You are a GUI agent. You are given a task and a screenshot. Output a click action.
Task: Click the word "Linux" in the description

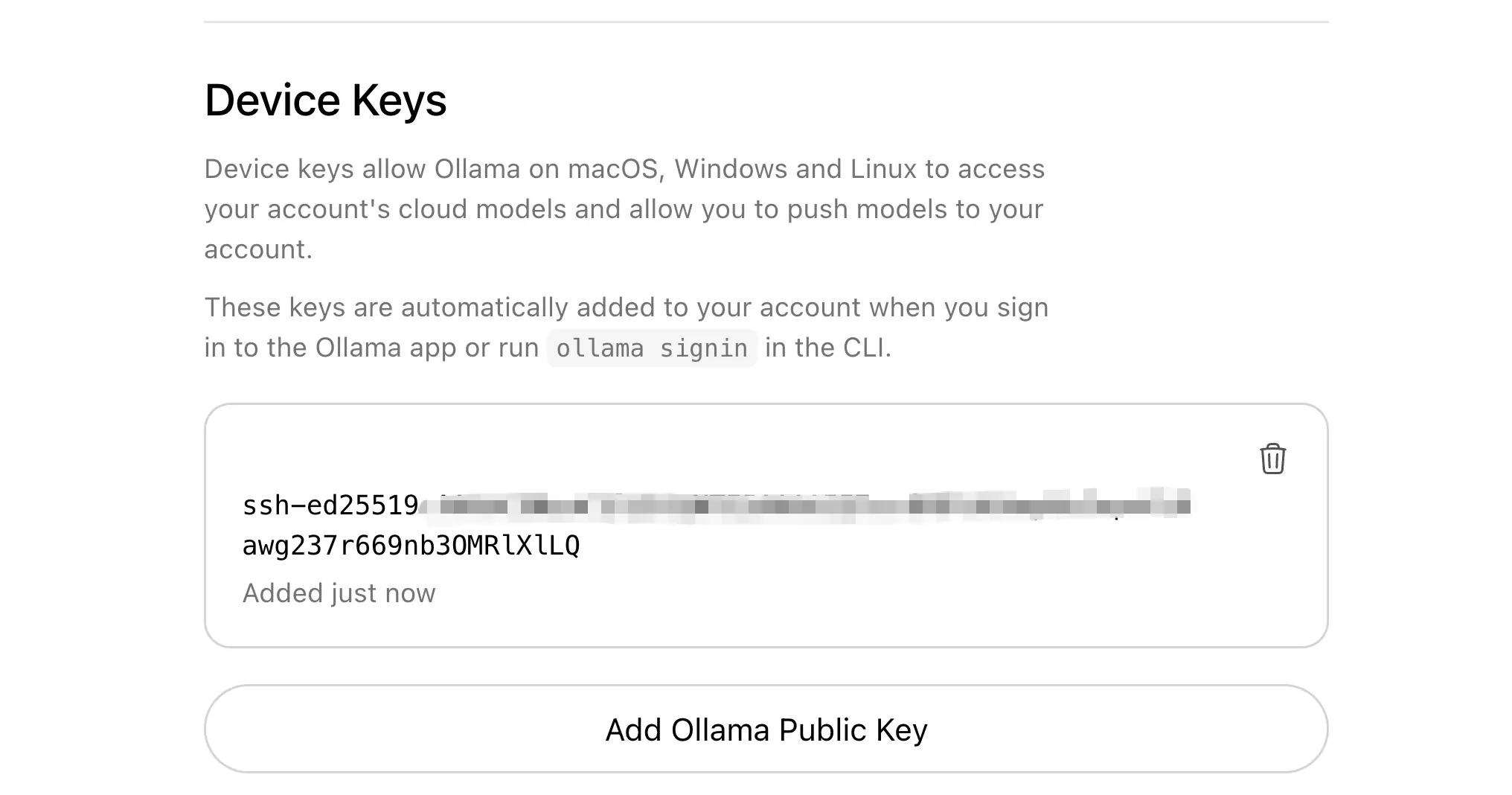[883, 169]
